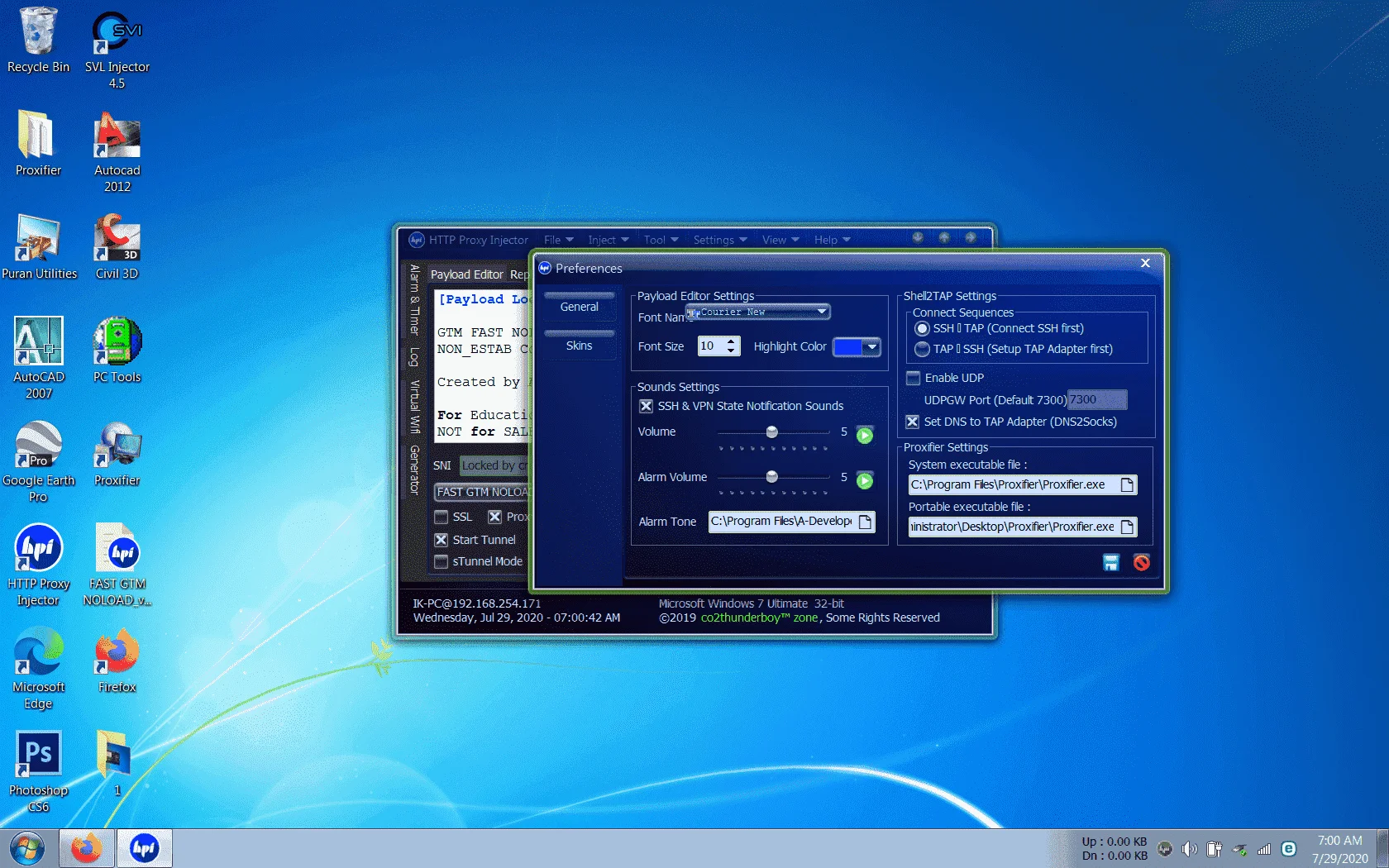Play the Volume test sound button
1389x868 pixels.
865,435
